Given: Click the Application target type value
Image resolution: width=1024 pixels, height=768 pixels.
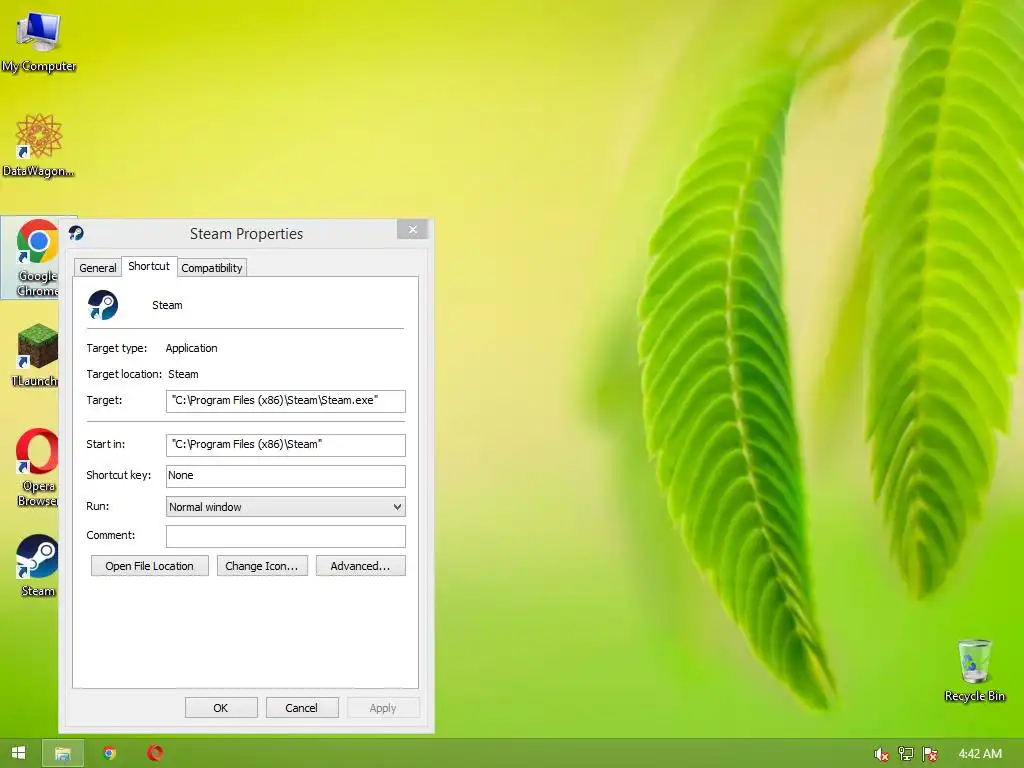Looking at the screenshot, I should tap(191, 348).
